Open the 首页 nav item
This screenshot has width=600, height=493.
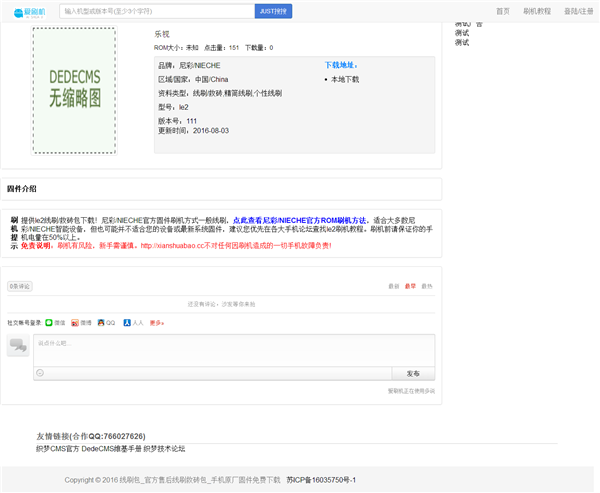(503, 11)
